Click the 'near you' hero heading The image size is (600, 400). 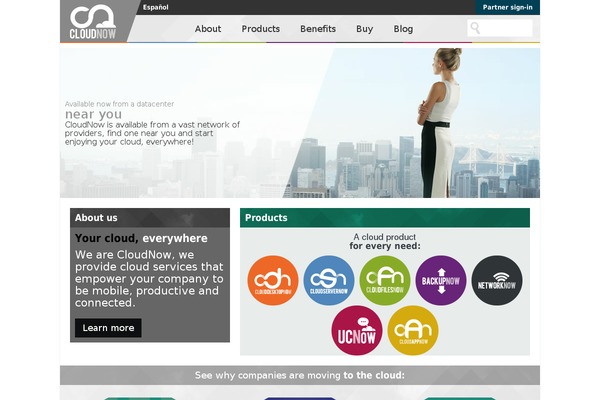click(x=93, y=114)
